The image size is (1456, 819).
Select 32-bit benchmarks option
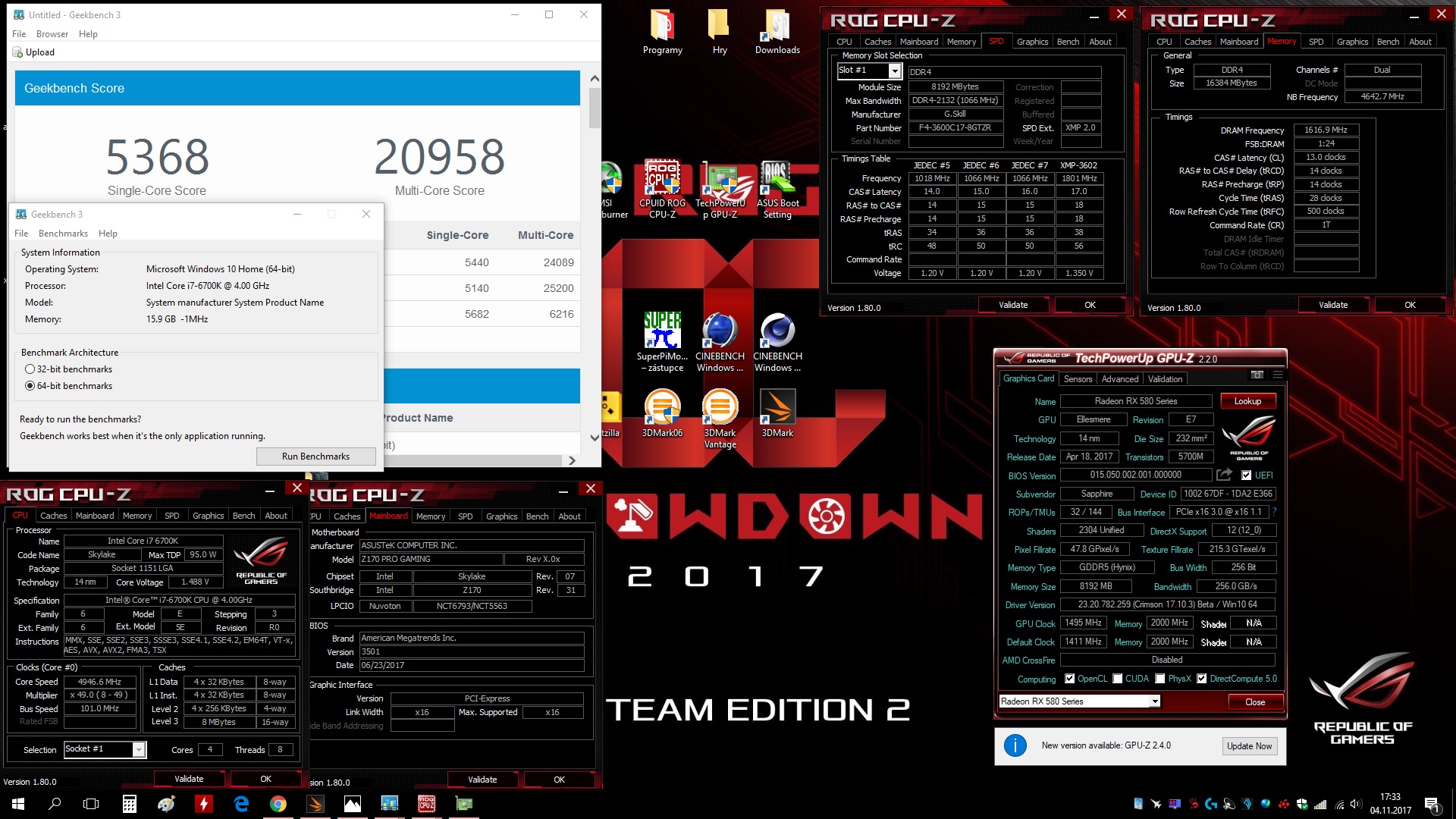[68, 369]
